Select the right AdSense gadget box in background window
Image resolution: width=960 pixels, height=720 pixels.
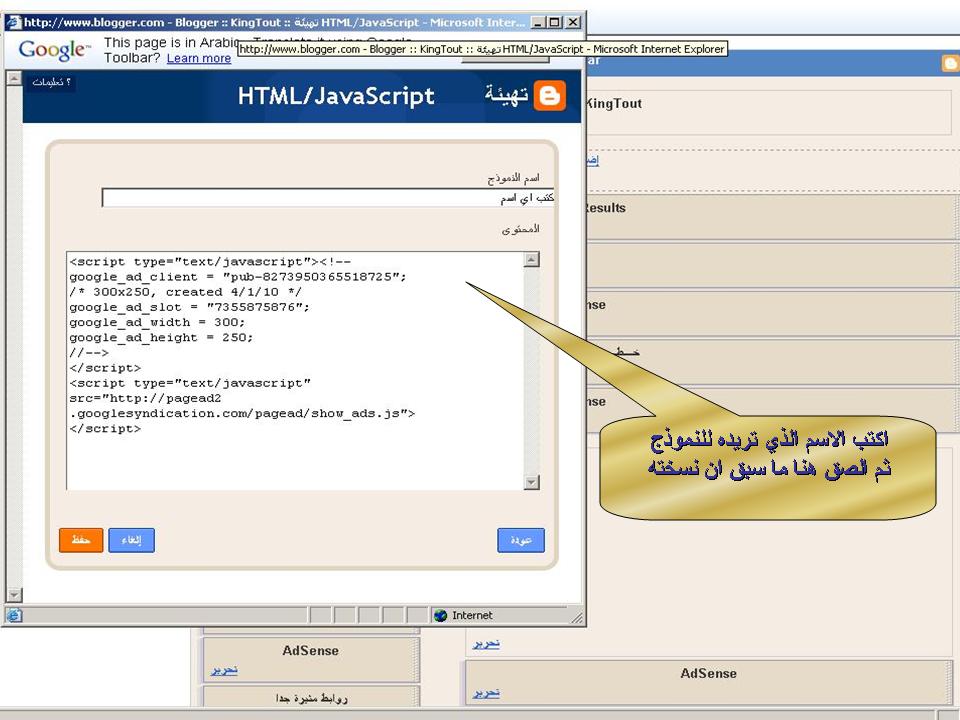click(x=708, y=682)
